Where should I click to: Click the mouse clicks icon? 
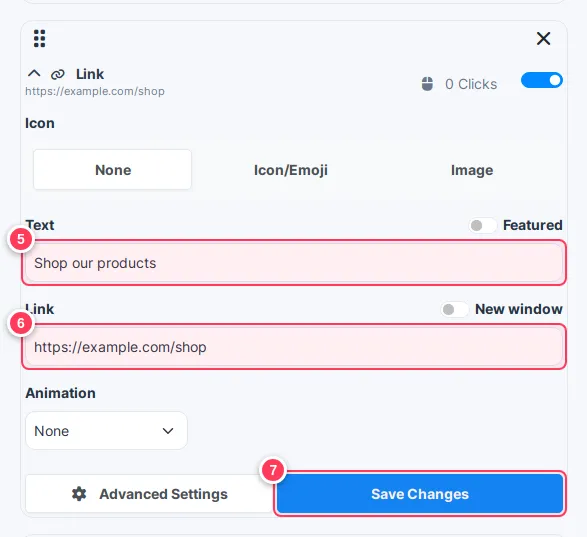pos(427,84)
